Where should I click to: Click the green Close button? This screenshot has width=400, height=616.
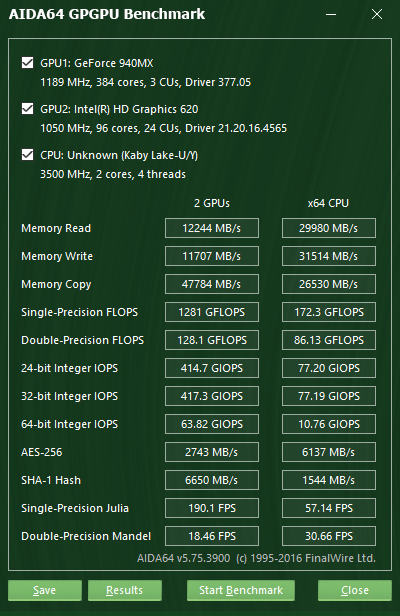[355, 590]
